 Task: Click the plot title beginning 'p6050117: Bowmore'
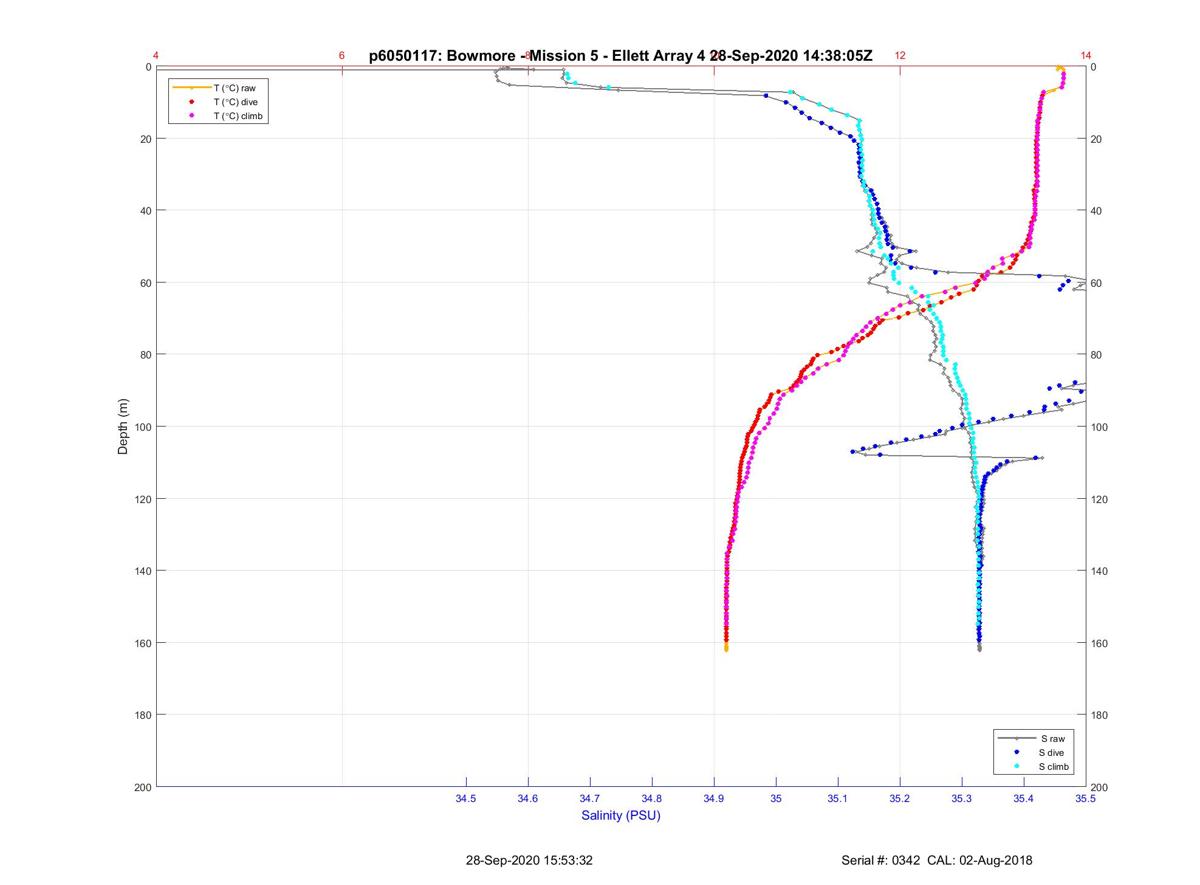[621, 56]
